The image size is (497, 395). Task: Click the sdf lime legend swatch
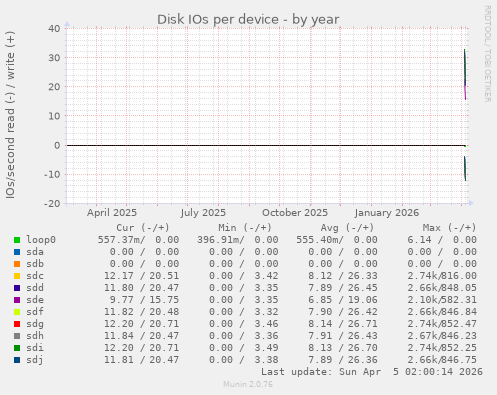(x=17, y=312)
